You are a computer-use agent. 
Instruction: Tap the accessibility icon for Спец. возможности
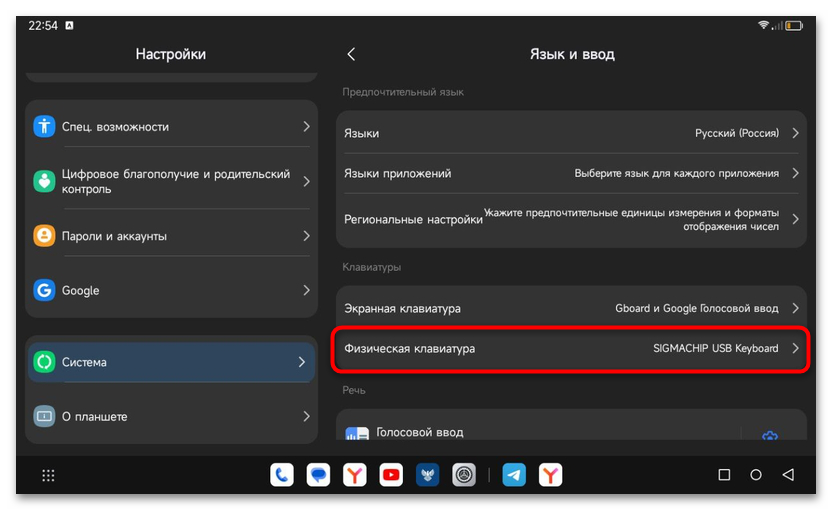pos(44,126)
